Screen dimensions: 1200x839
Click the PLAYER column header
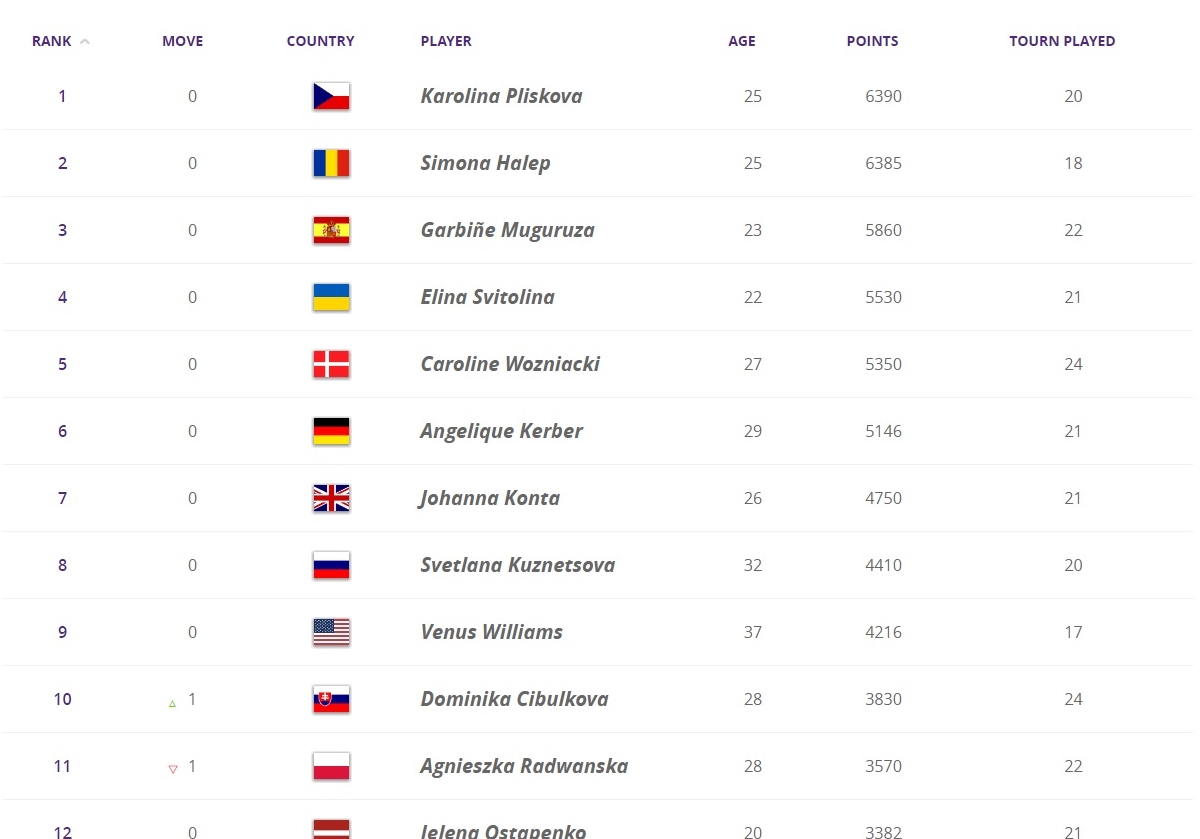446,41
